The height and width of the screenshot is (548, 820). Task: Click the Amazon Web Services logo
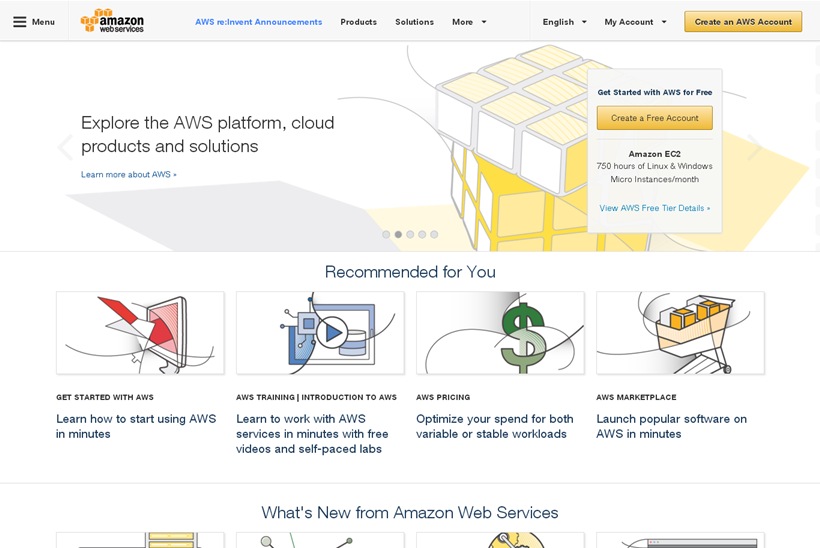click(112, 21)
